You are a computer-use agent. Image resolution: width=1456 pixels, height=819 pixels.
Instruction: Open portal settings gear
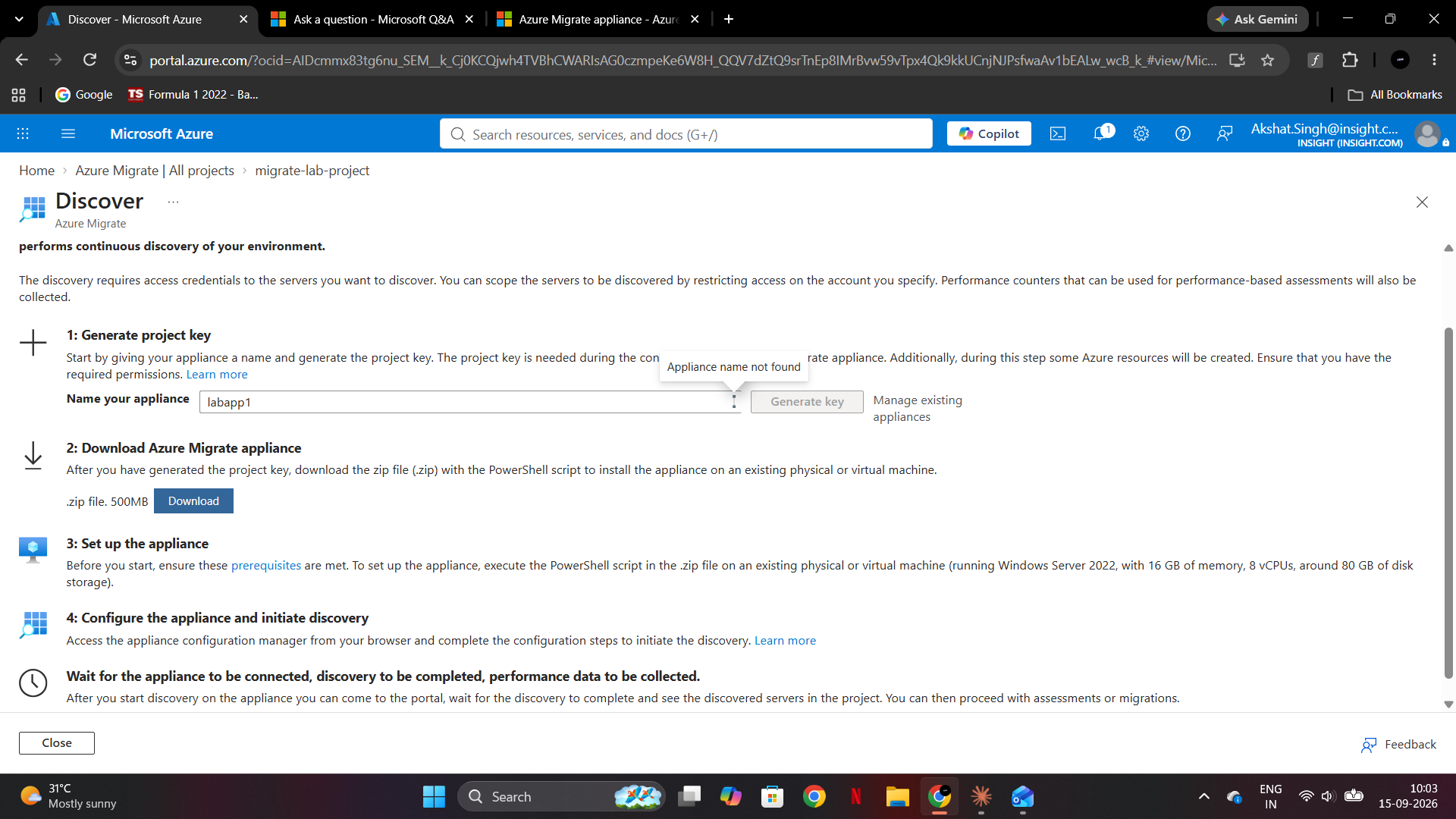coord(1141,133)
